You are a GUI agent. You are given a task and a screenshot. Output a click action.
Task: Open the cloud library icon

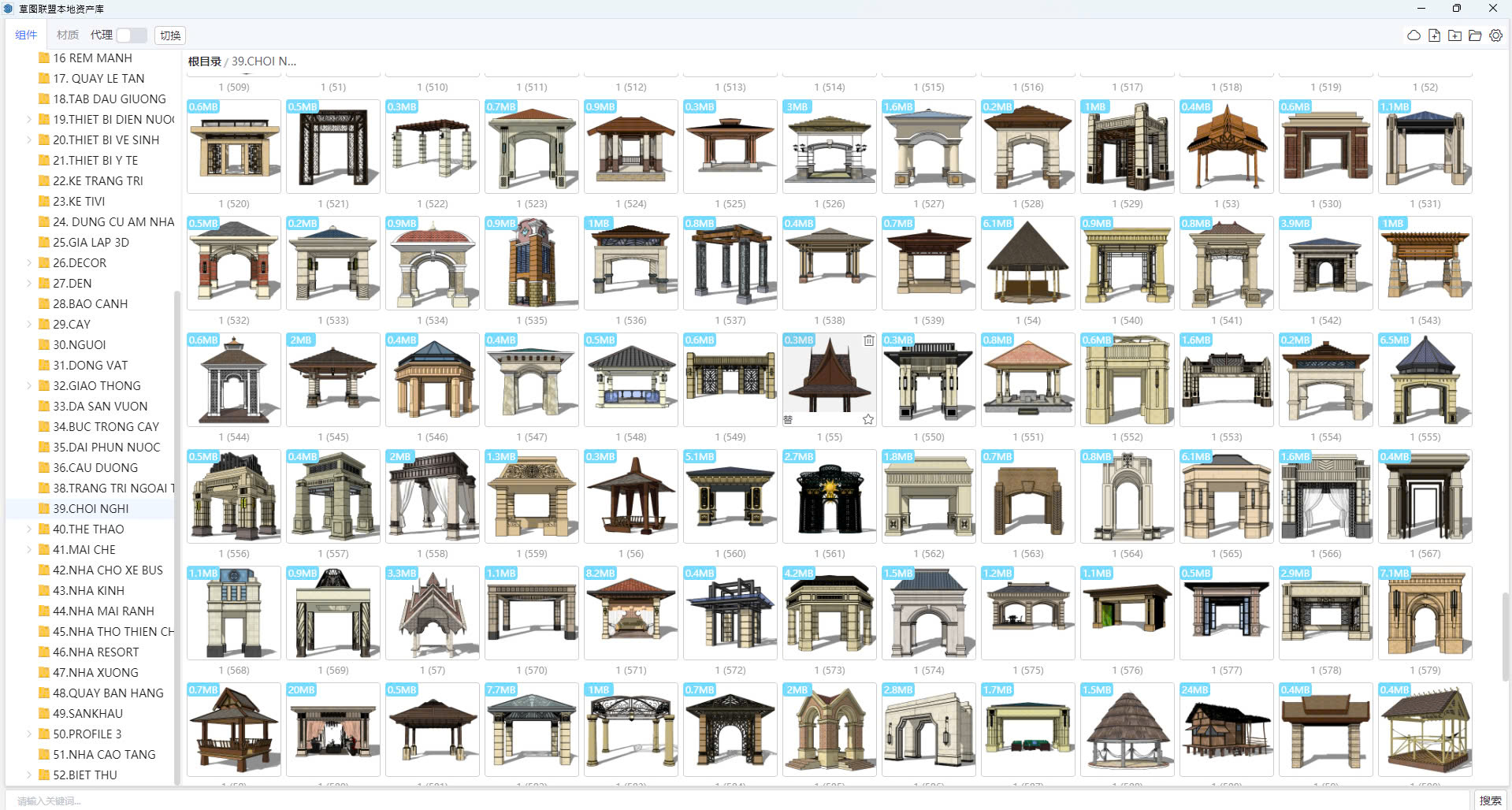pos(1414,35)
